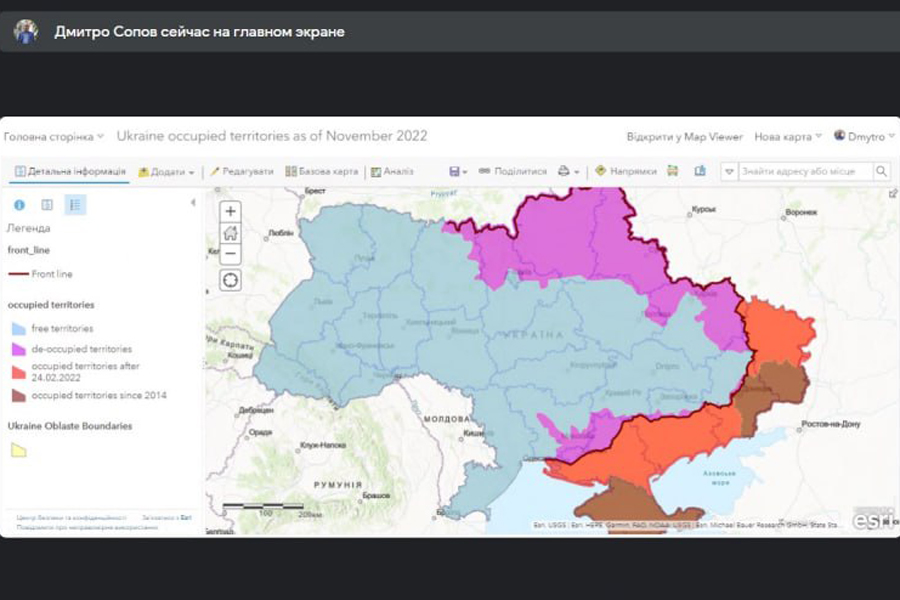900x600 pixels.
Task: Click the find my location button
Action: (x=230, y=280)
